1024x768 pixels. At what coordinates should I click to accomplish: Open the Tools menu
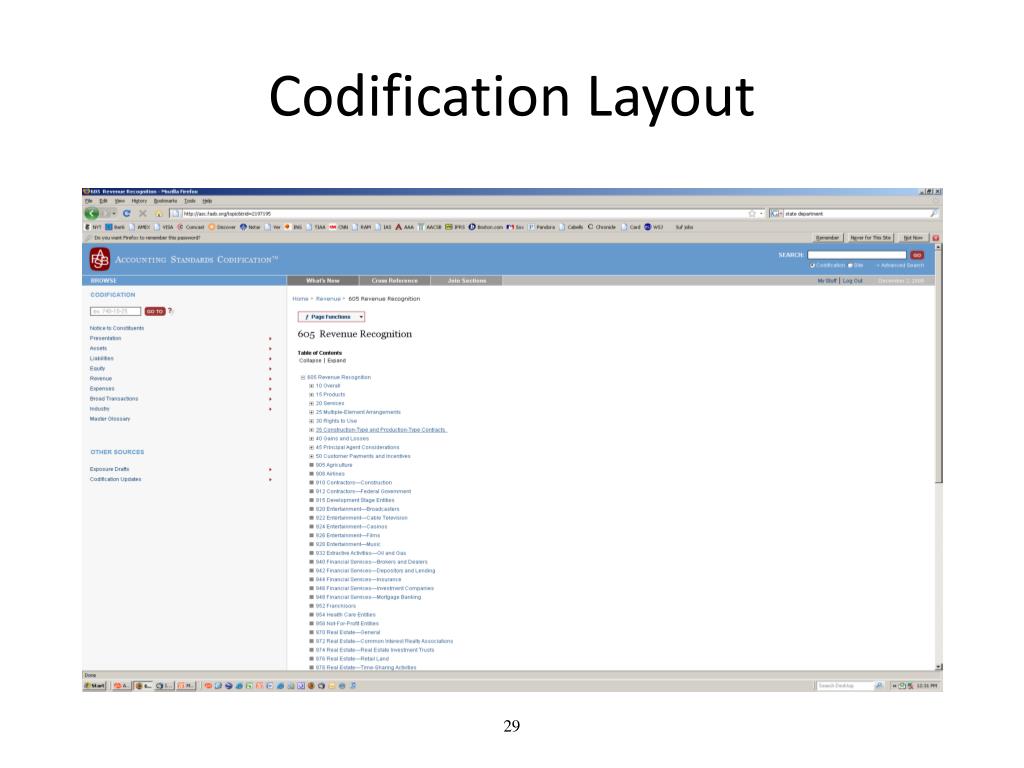click(x=189, y=201)
